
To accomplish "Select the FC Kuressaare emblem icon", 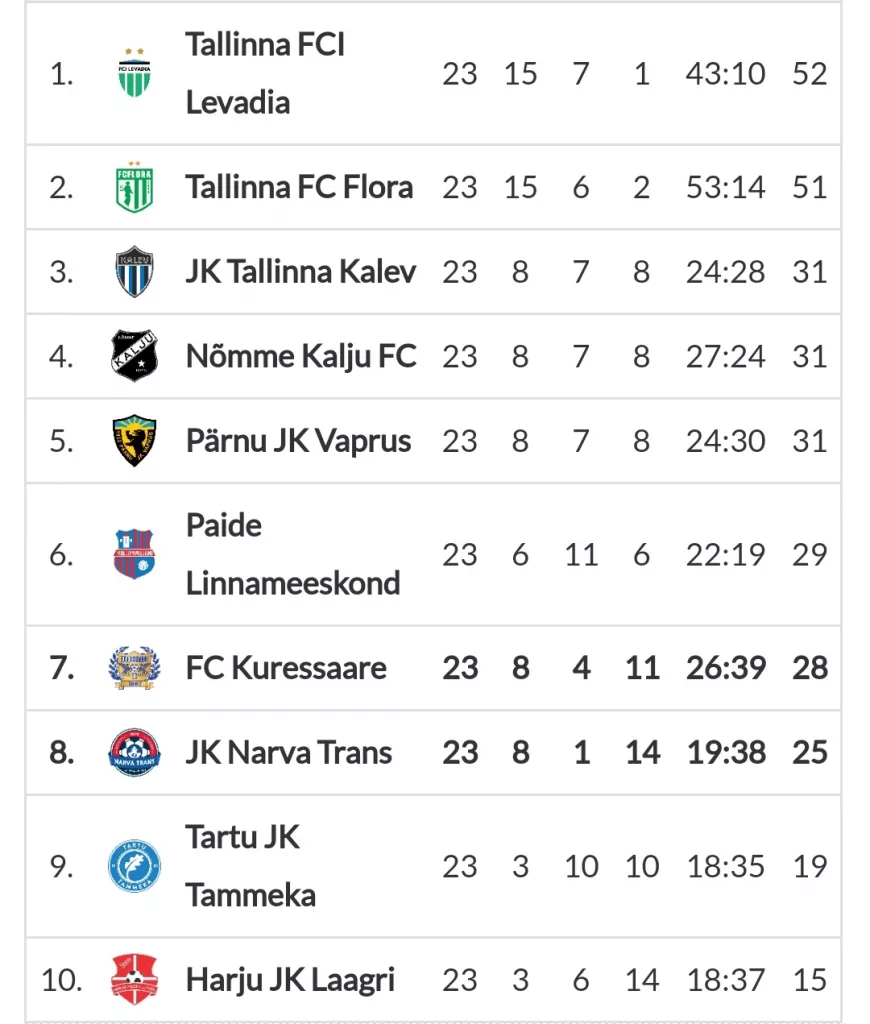I will 135,668.
